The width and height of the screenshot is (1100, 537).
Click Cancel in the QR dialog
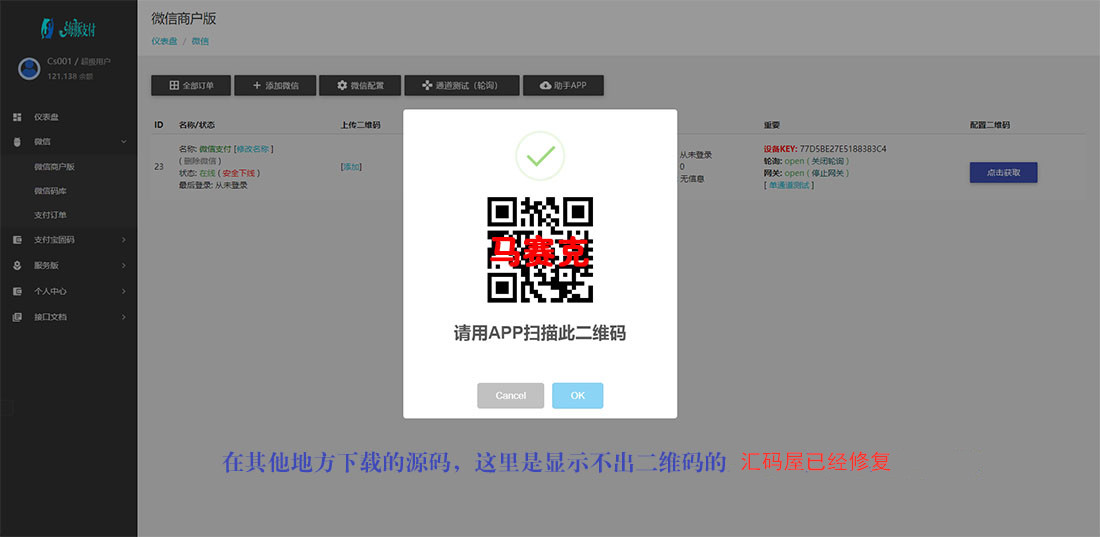point(511,395)
